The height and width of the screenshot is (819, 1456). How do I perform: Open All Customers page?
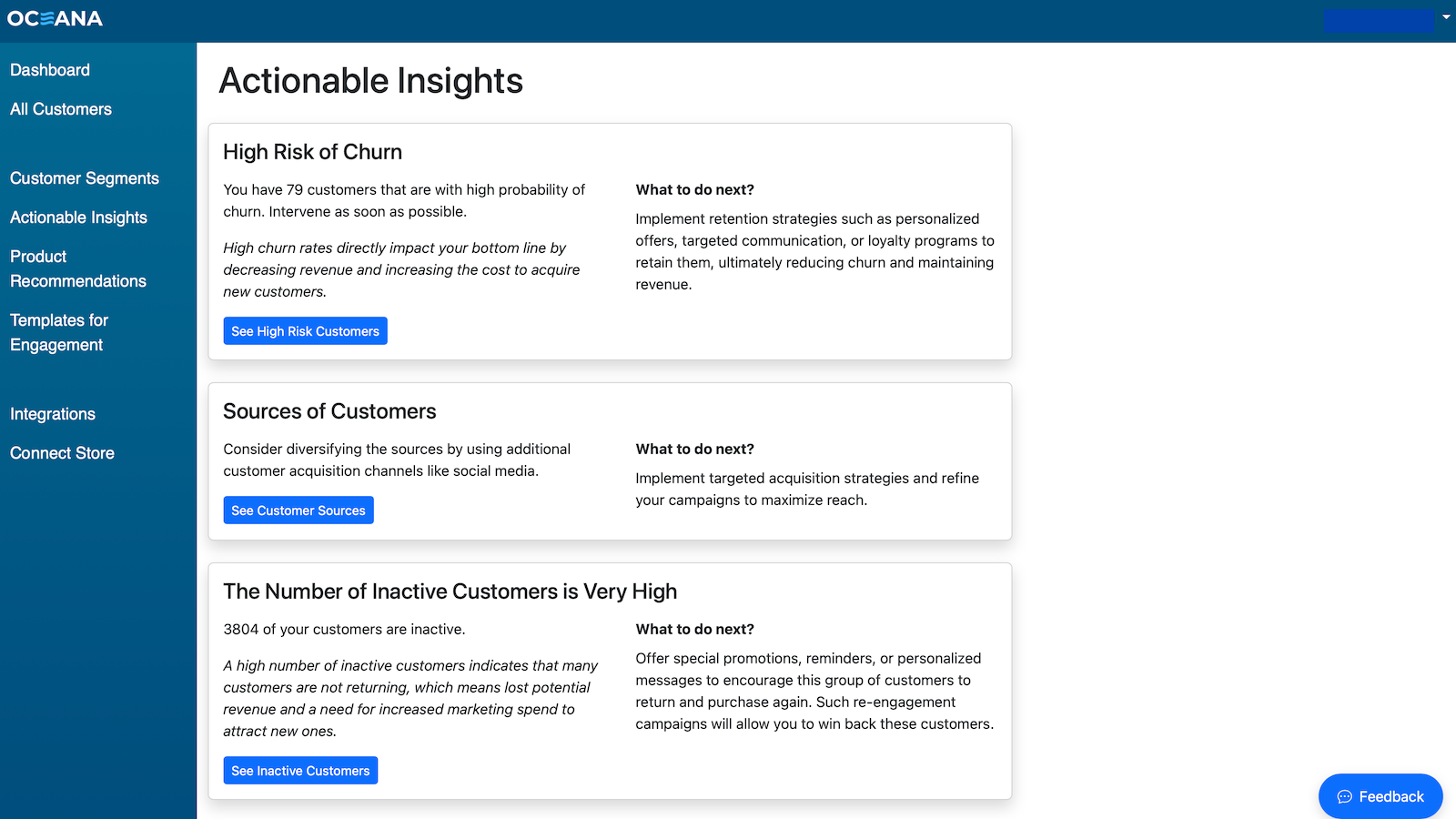point(61,109)
